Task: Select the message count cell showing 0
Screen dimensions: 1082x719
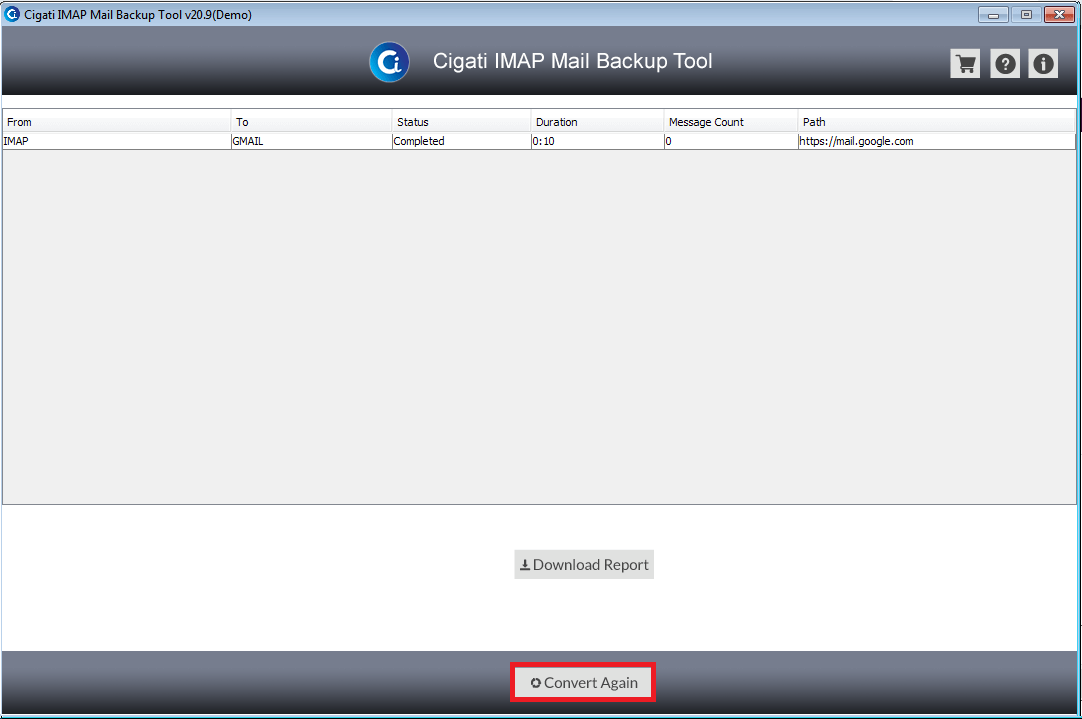Action: tap(731, 141)
